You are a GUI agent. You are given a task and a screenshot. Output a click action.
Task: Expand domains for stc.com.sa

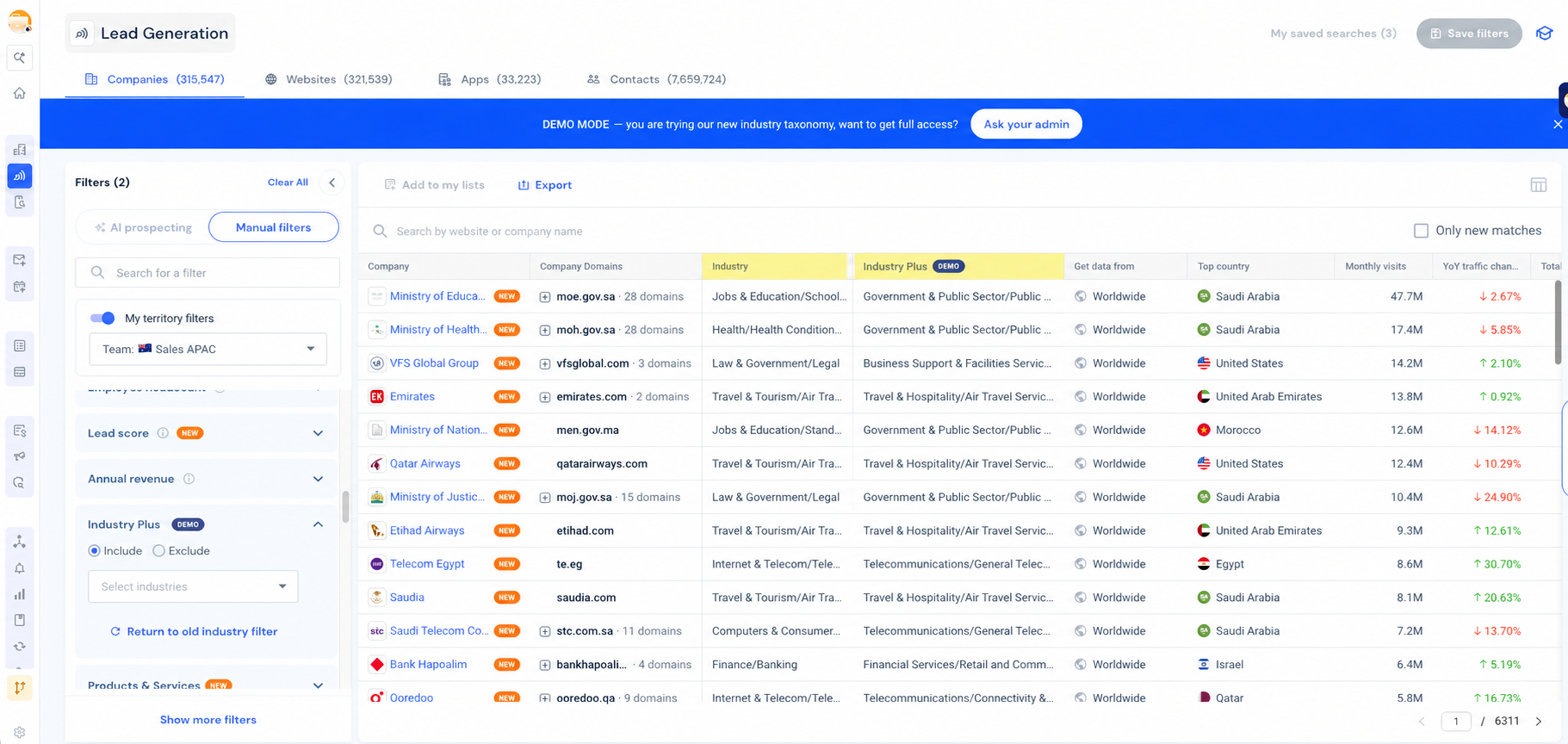point(545,632)
